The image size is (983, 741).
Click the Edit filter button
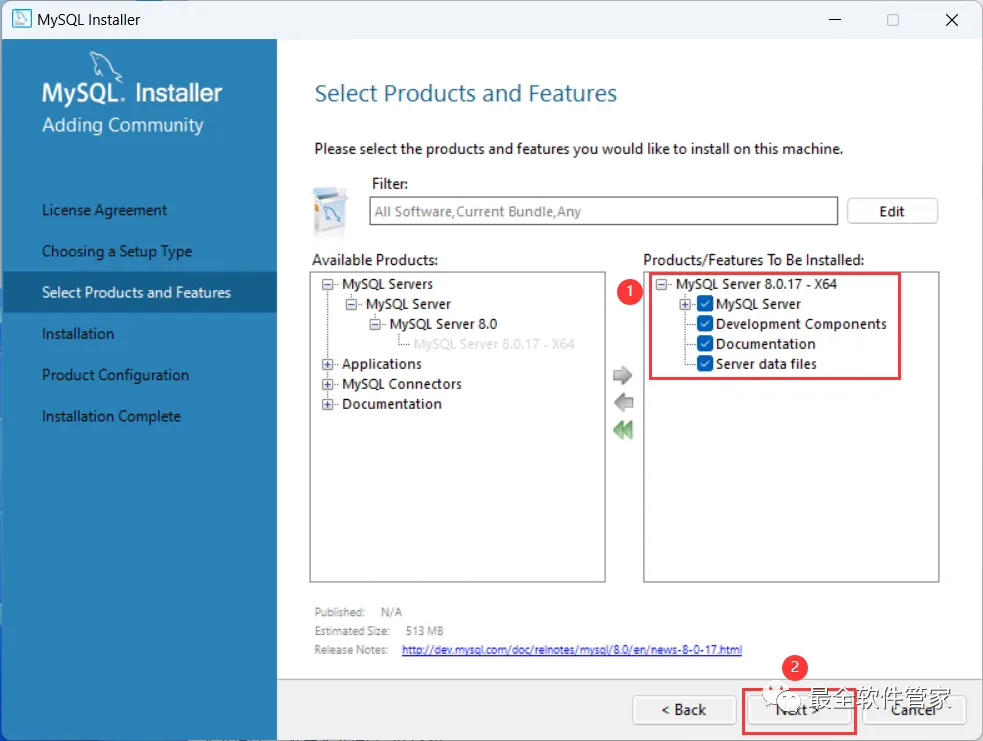pos(892,211)
